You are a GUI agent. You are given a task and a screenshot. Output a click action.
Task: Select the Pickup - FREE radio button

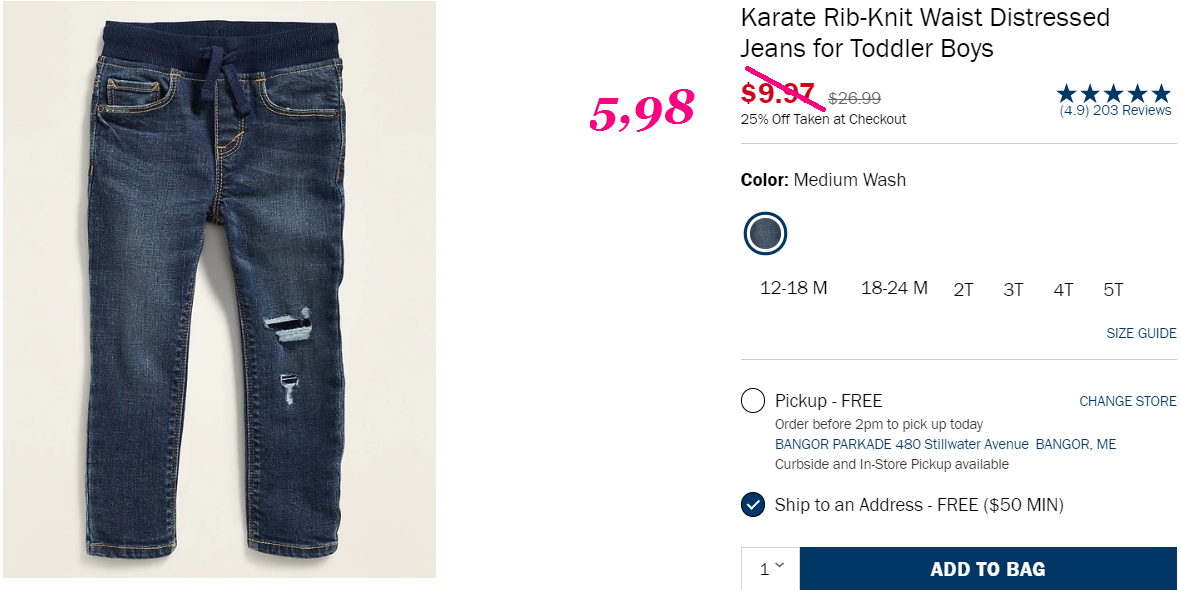click(752, 401)
